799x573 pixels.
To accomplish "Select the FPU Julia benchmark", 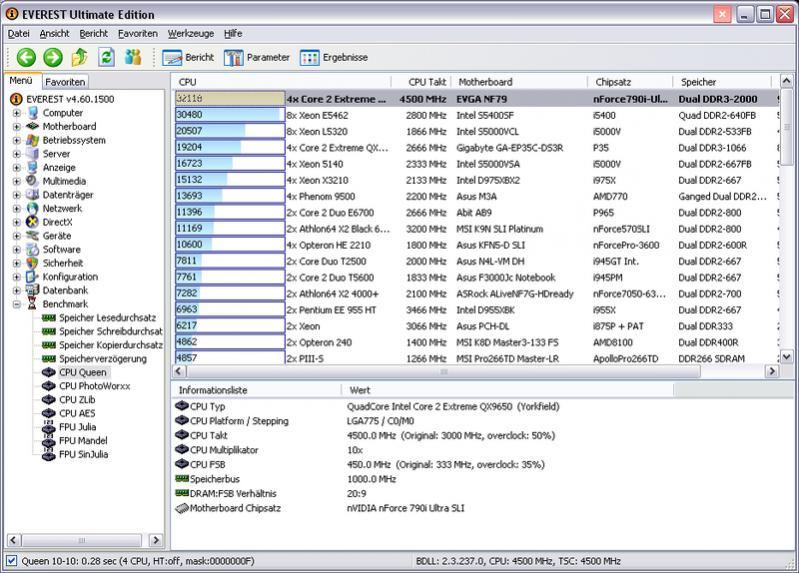I will coord(77,427).
